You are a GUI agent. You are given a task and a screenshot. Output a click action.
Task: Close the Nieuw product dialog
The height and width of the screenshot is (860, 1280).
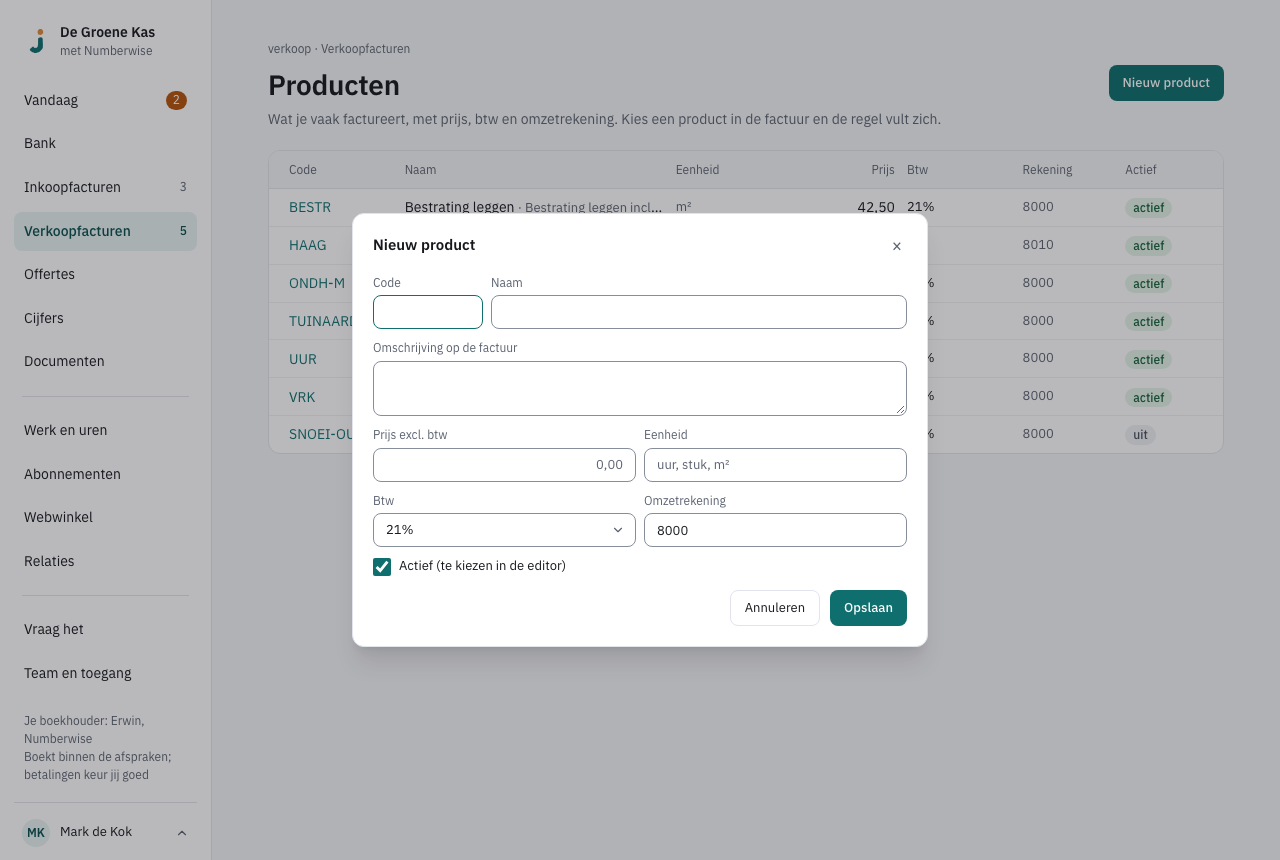(897, 246)
